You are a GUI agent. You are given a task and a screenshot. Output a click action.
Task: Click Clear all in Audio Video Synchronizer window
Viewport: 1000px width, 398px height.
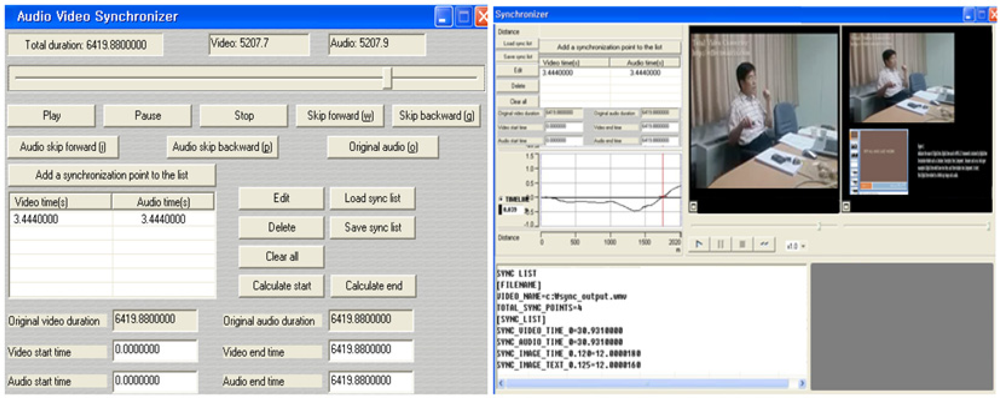[x=281, y=256]
